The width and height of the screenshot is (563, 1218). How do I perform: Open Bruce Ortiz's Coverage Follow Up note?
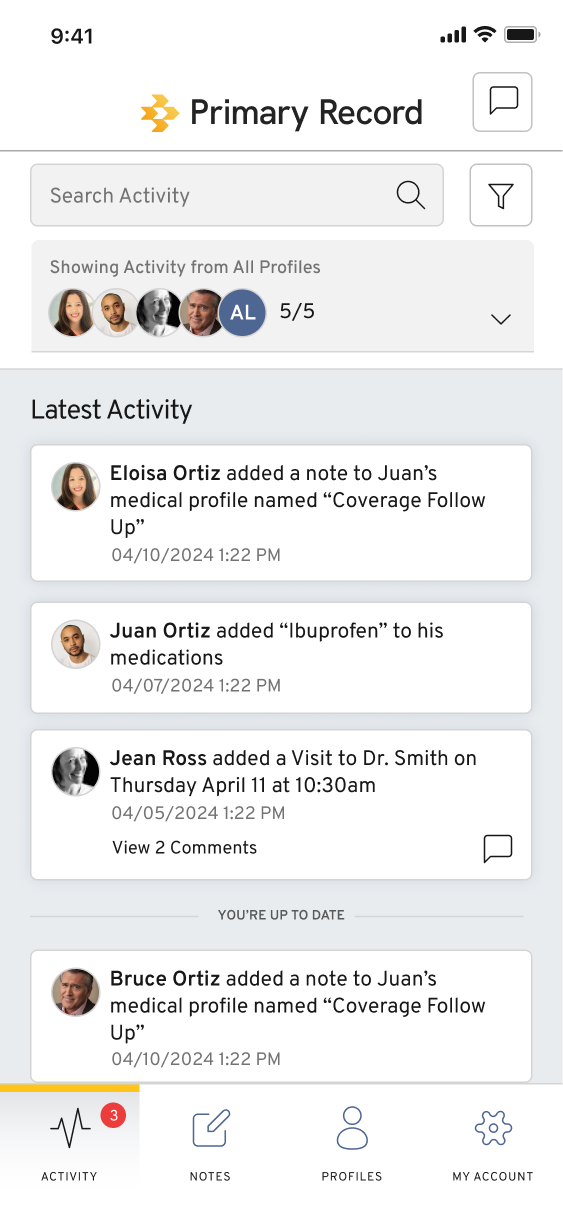coord(281,1016)
